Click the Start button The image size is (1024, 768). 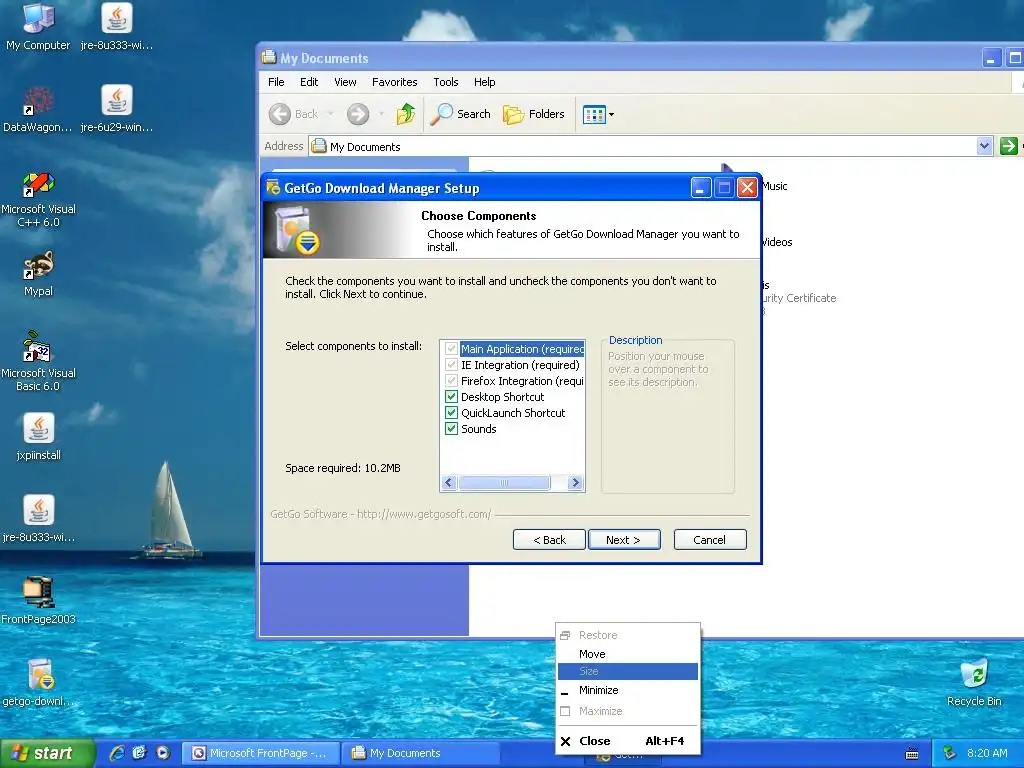coord(46,753)
